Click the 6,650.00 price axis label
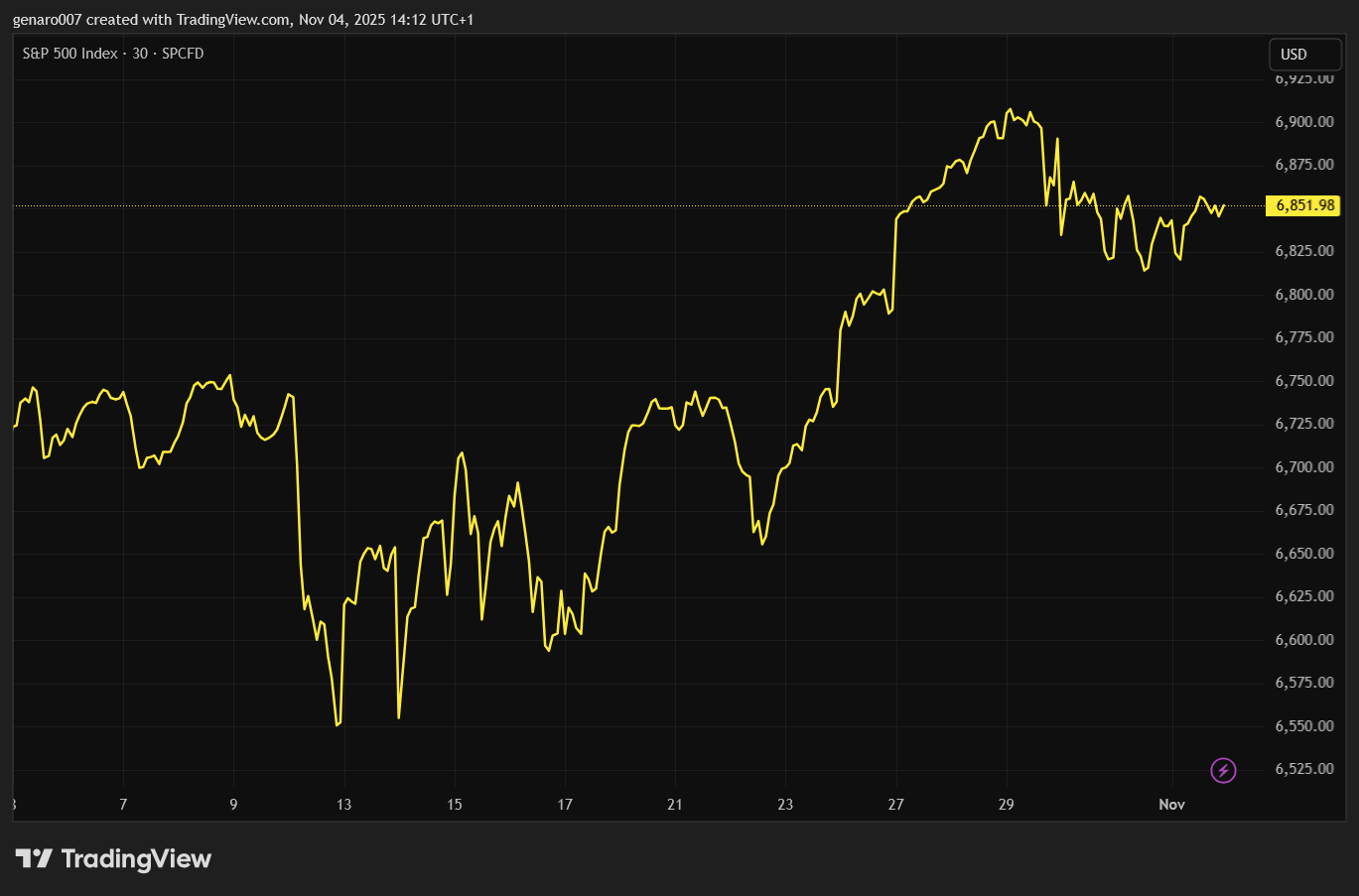 [1304, 554]
